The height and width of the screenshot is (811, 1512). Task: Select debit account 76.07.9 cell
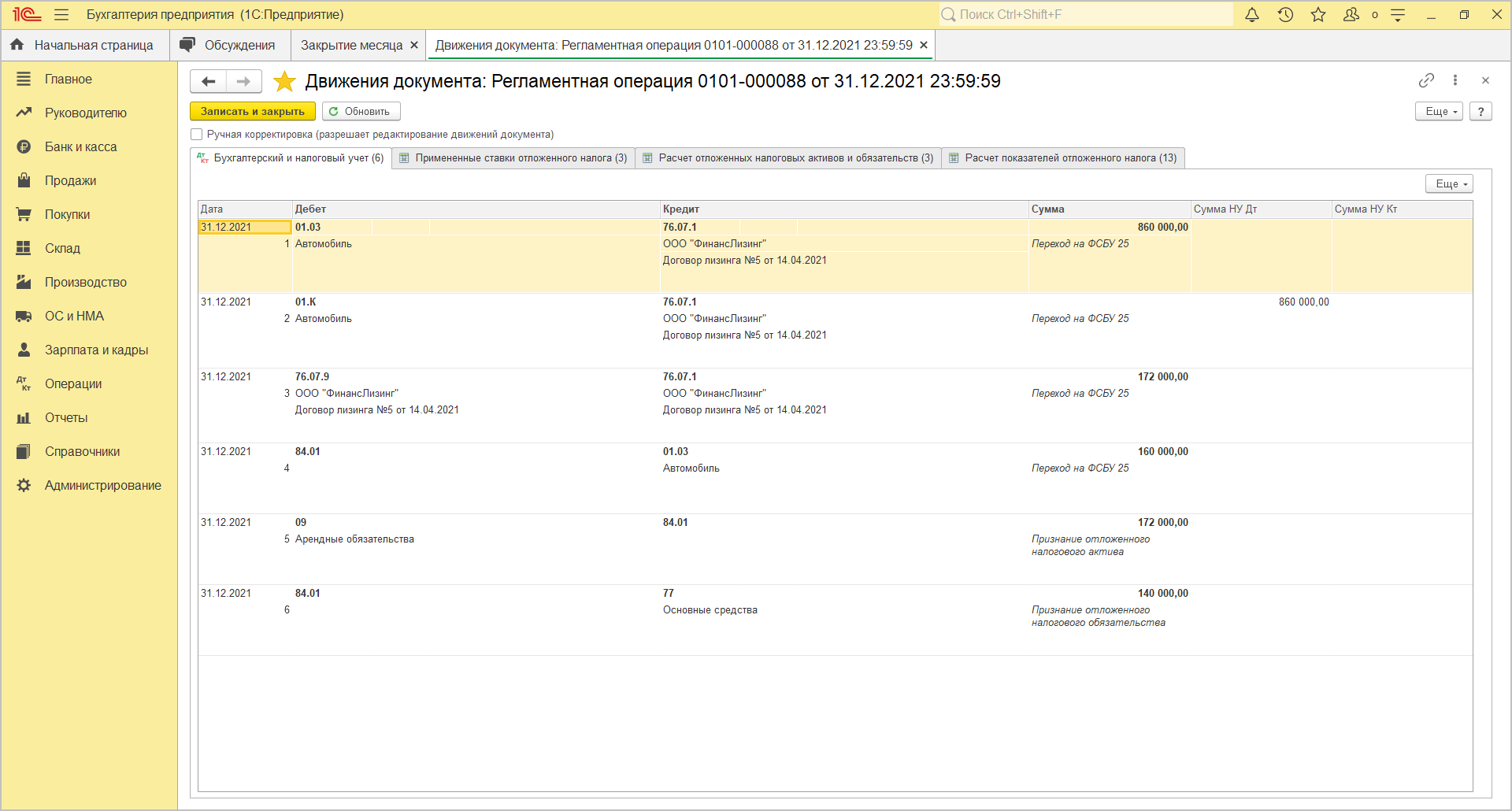pos(313,376)
